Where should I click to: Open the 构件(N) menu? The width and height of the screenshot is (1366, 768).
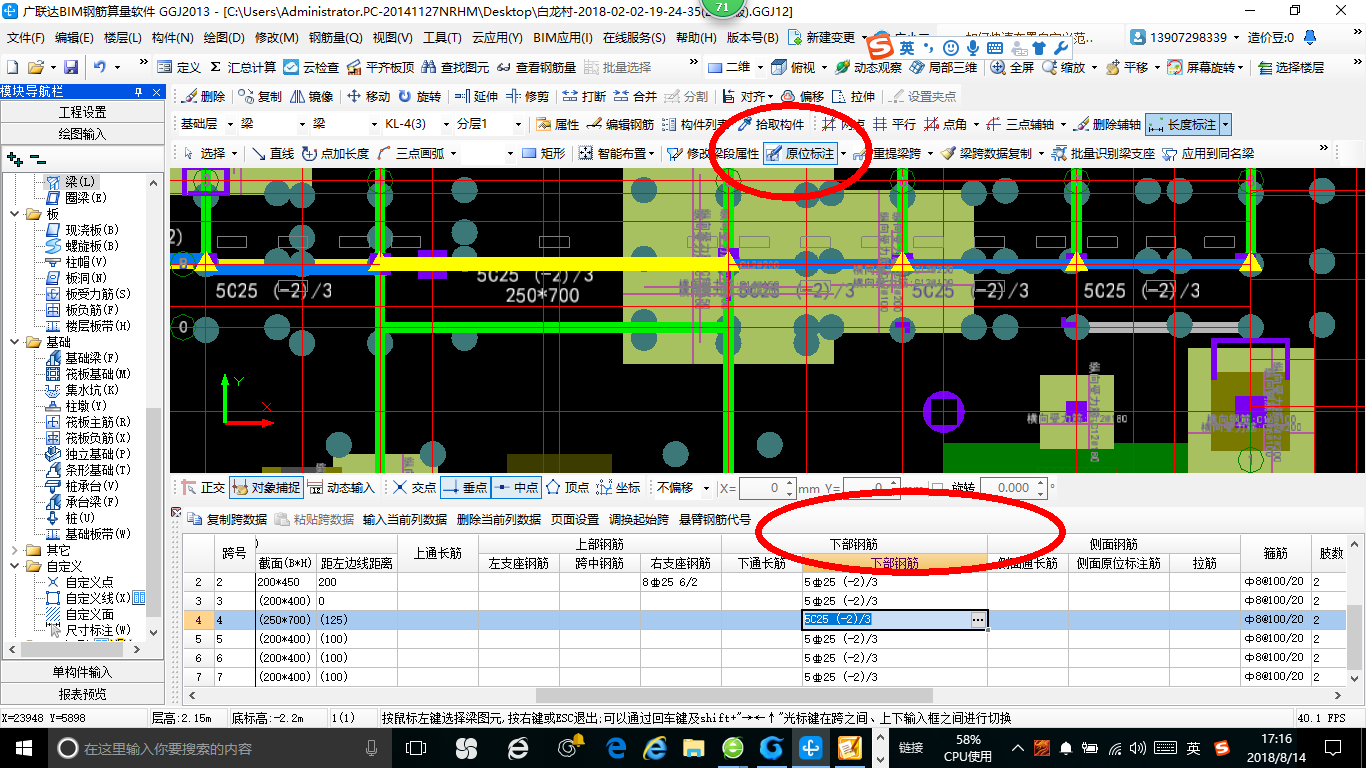172,38
